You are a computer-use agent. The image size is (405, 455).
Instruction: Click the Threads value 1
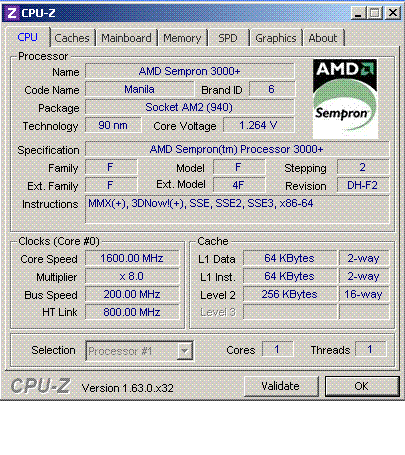pyautogui.click(x=371, y=349)
